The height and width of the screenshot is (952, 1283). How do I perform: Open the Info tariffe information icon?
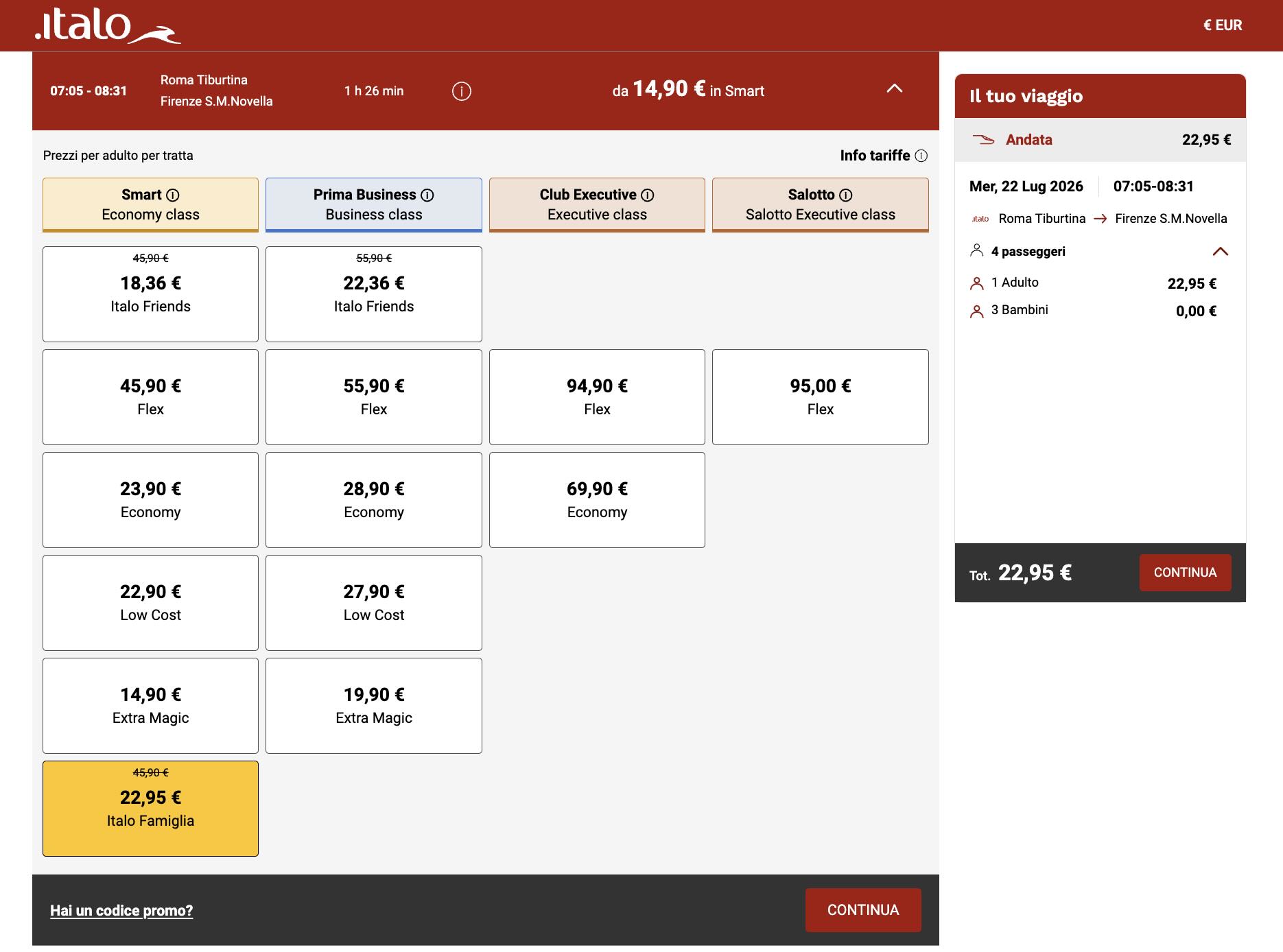(x=921, y=156)
